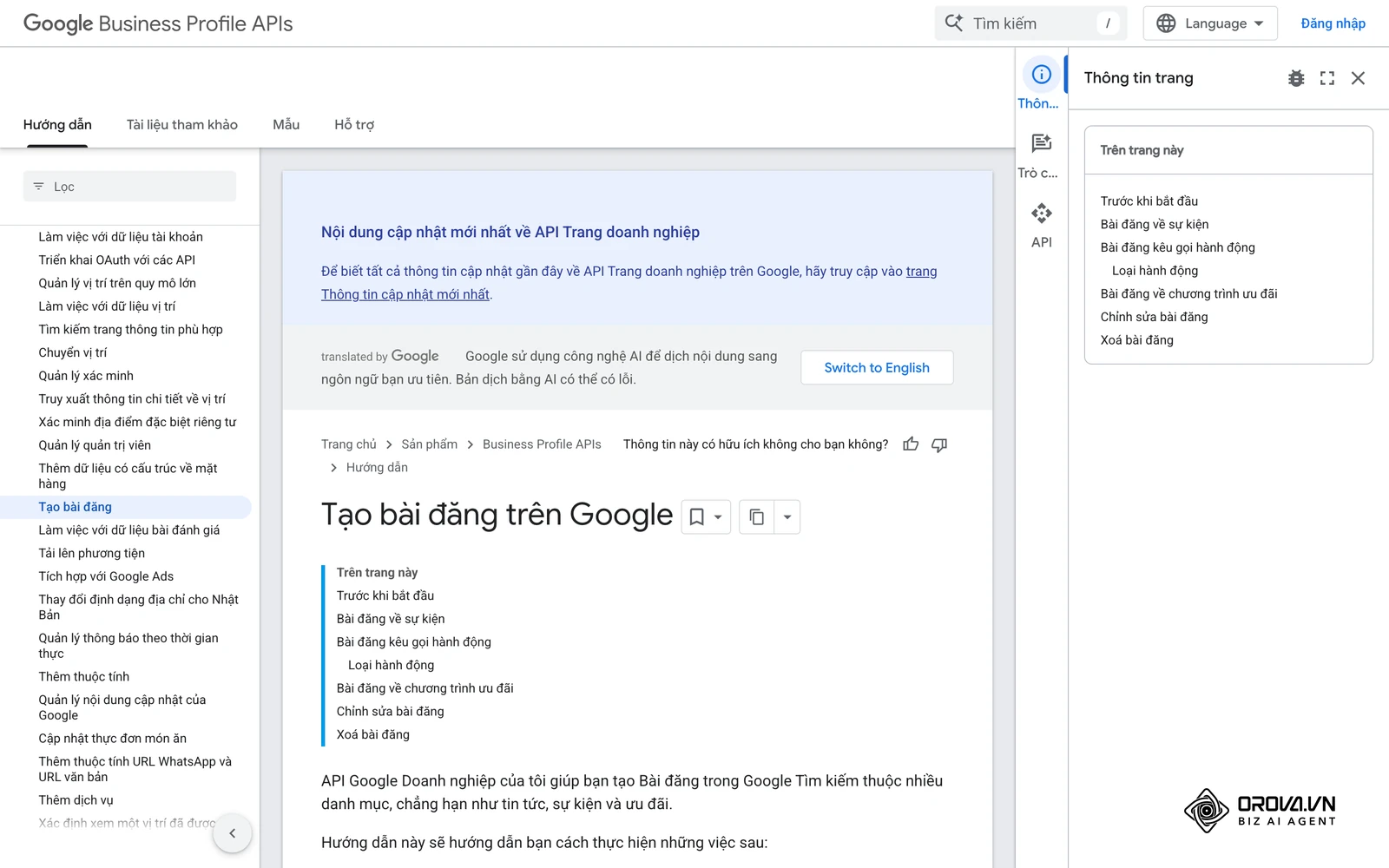Open Triển khai OAuth với các API
The width and height of the screenshot is (1389, 868).
pyautogui.click(x=117, y=260)
